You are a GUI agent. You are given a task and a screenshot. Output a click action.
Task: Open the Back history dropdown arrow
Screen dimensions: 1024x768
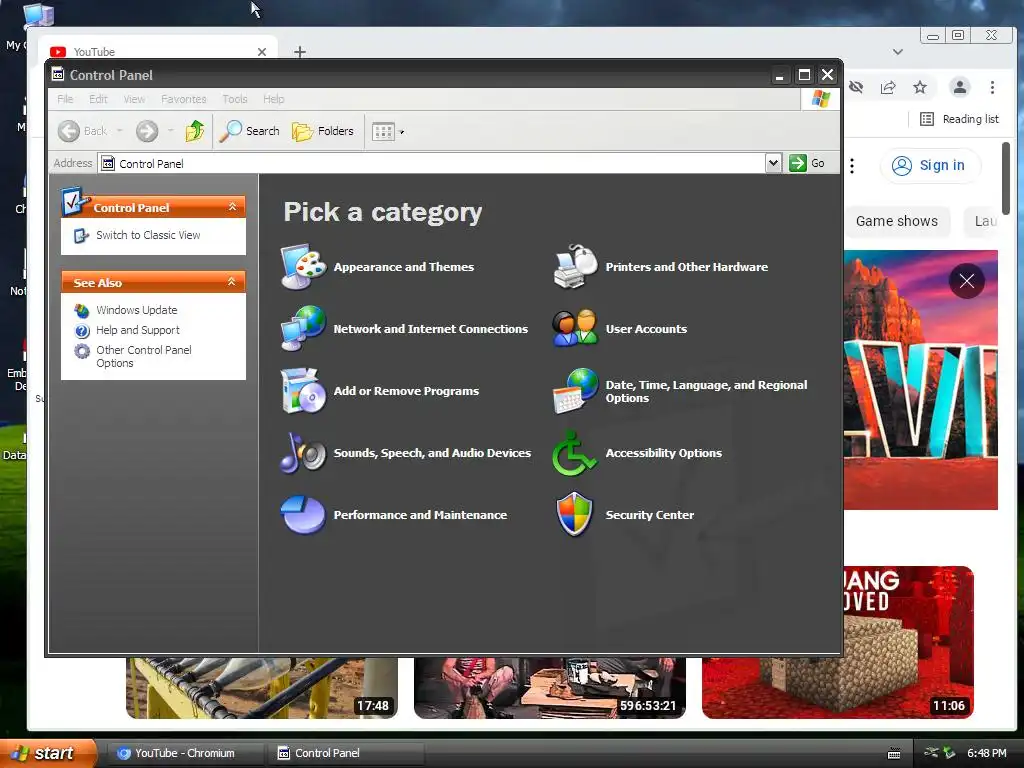point(120,131)
